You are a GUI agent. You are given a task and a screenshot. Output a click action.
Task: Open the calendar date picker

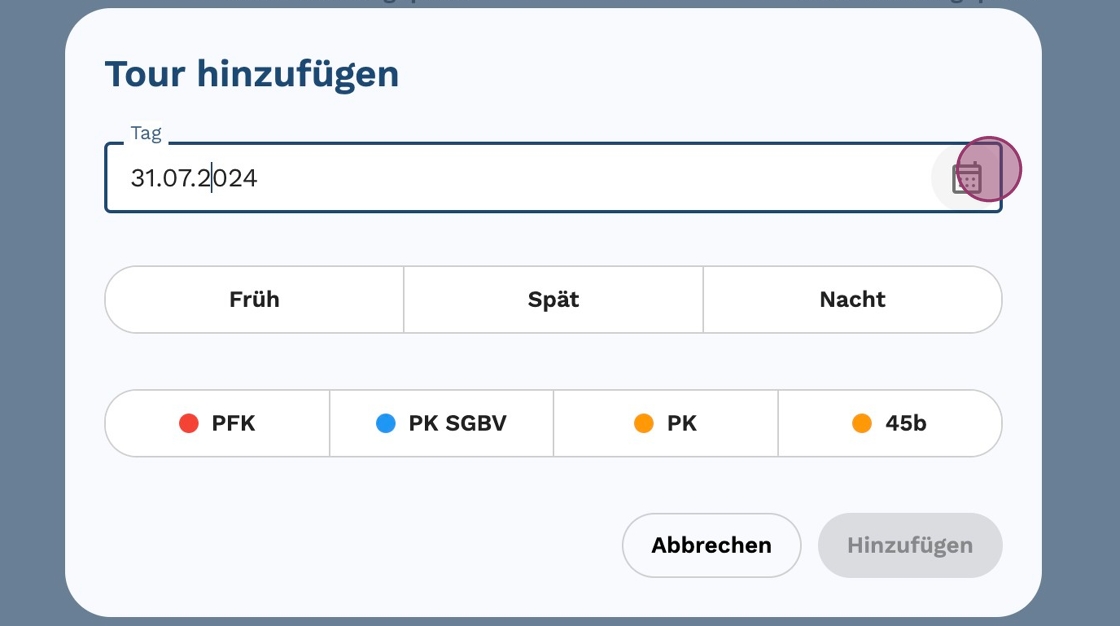pos(967,178)
